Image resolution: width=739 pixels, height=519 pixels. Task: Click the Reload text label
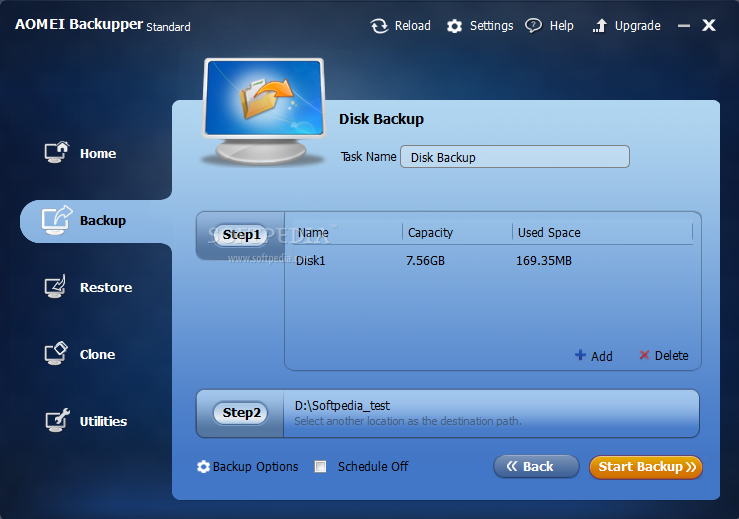413,25
